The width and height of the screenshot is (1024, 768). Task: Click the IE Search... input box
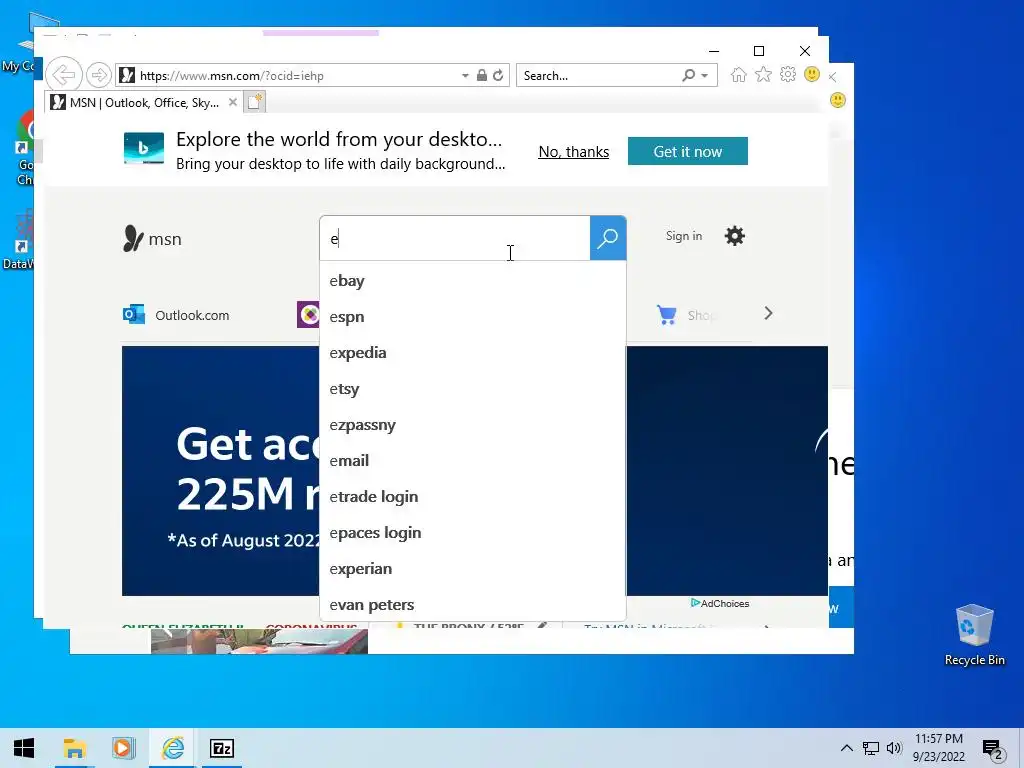(598, 75)
